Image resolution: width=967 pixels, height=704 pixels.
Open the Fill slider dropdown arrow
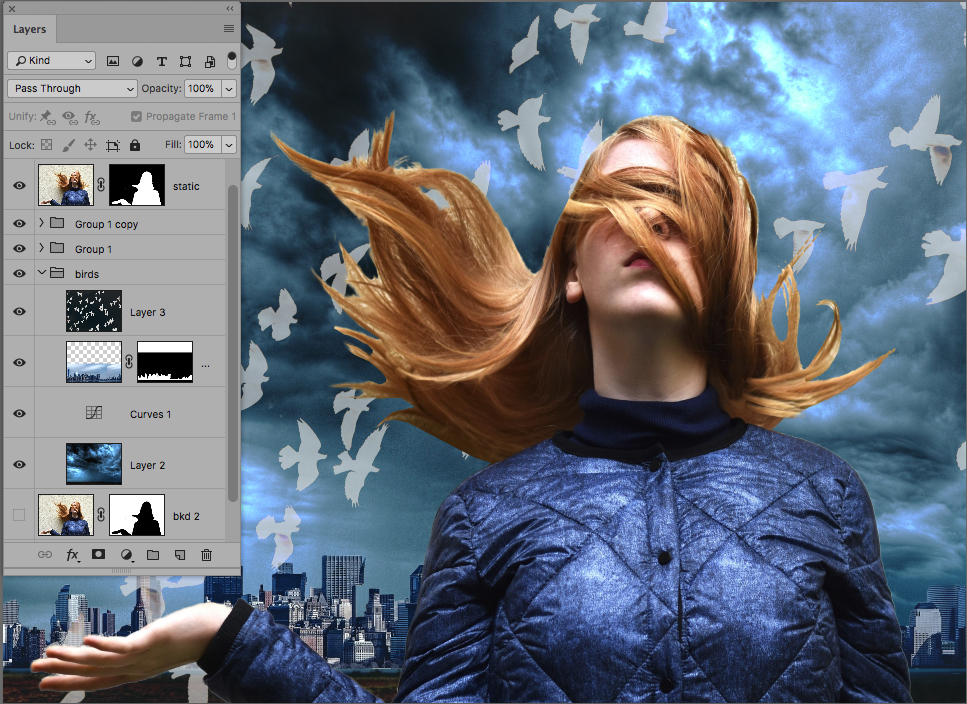pos(229,145)
